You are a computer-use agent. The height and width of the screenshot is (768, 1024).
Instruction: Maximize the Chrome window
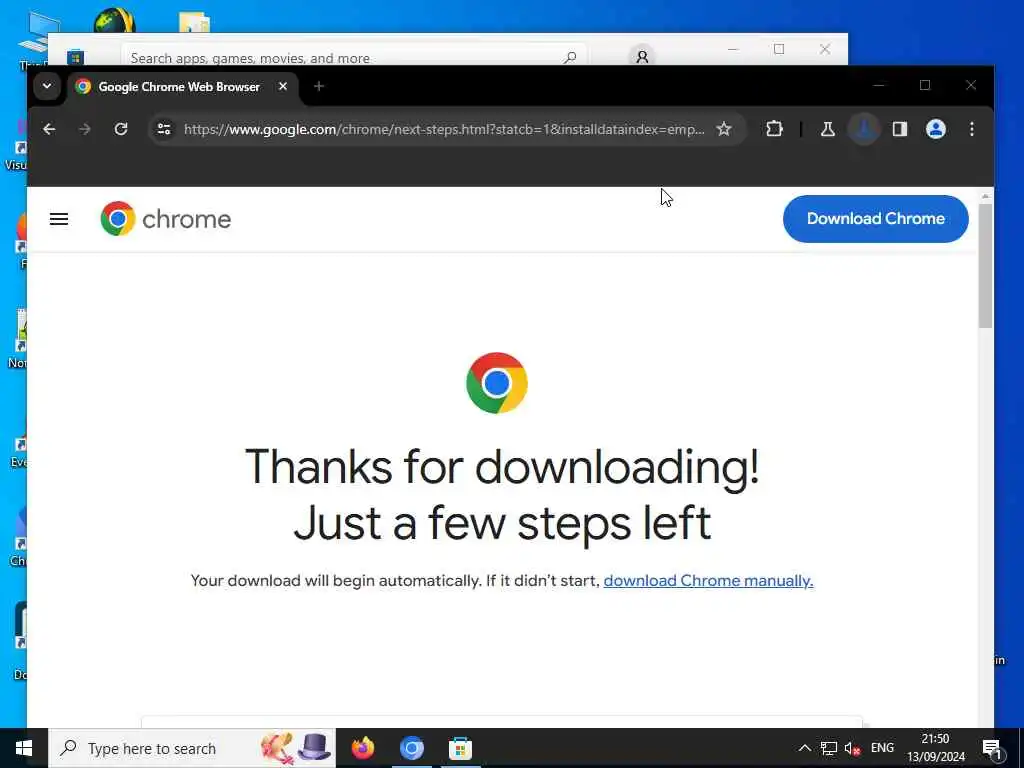coord(925,86)
